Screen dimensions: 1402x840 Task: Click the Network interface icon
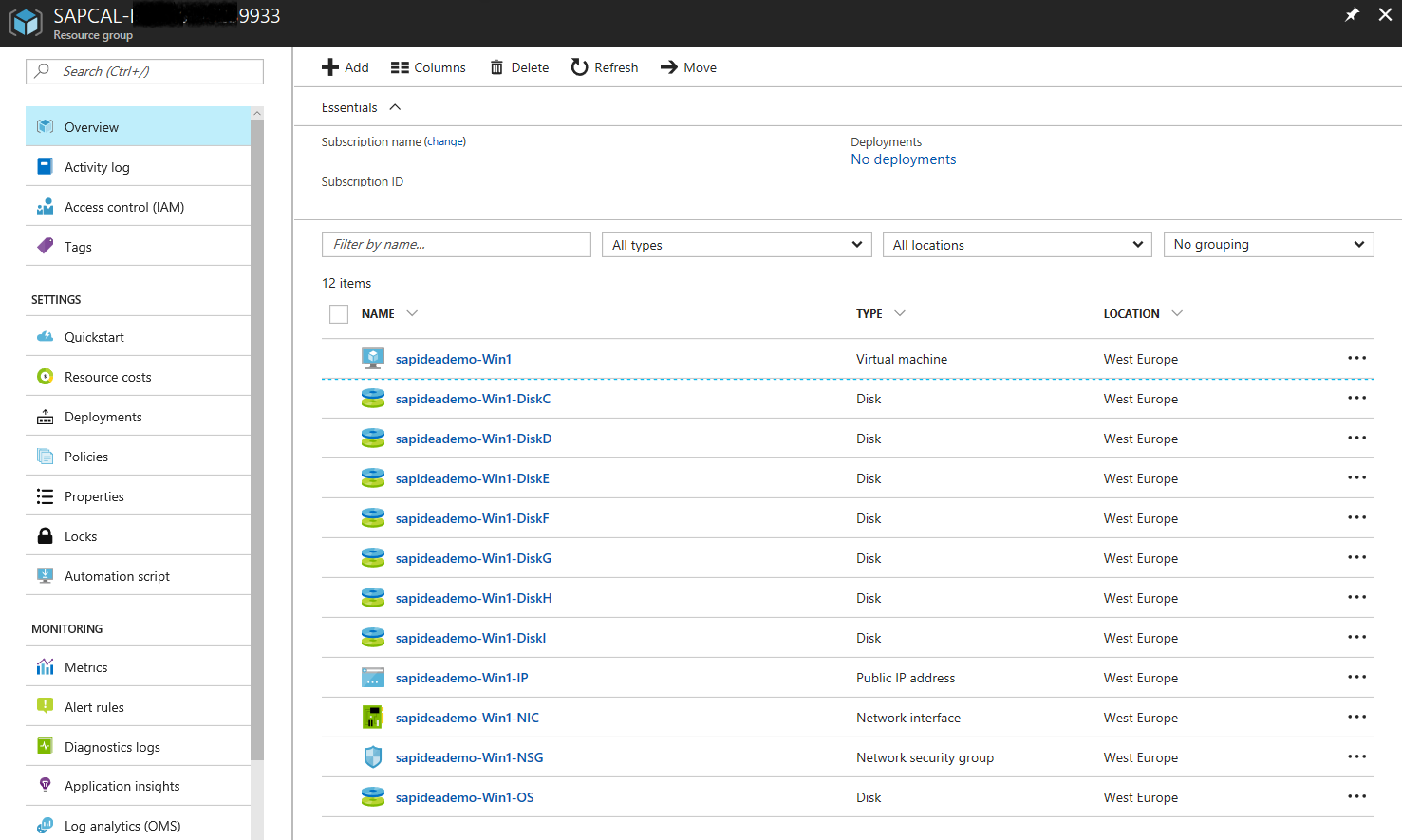373,717
